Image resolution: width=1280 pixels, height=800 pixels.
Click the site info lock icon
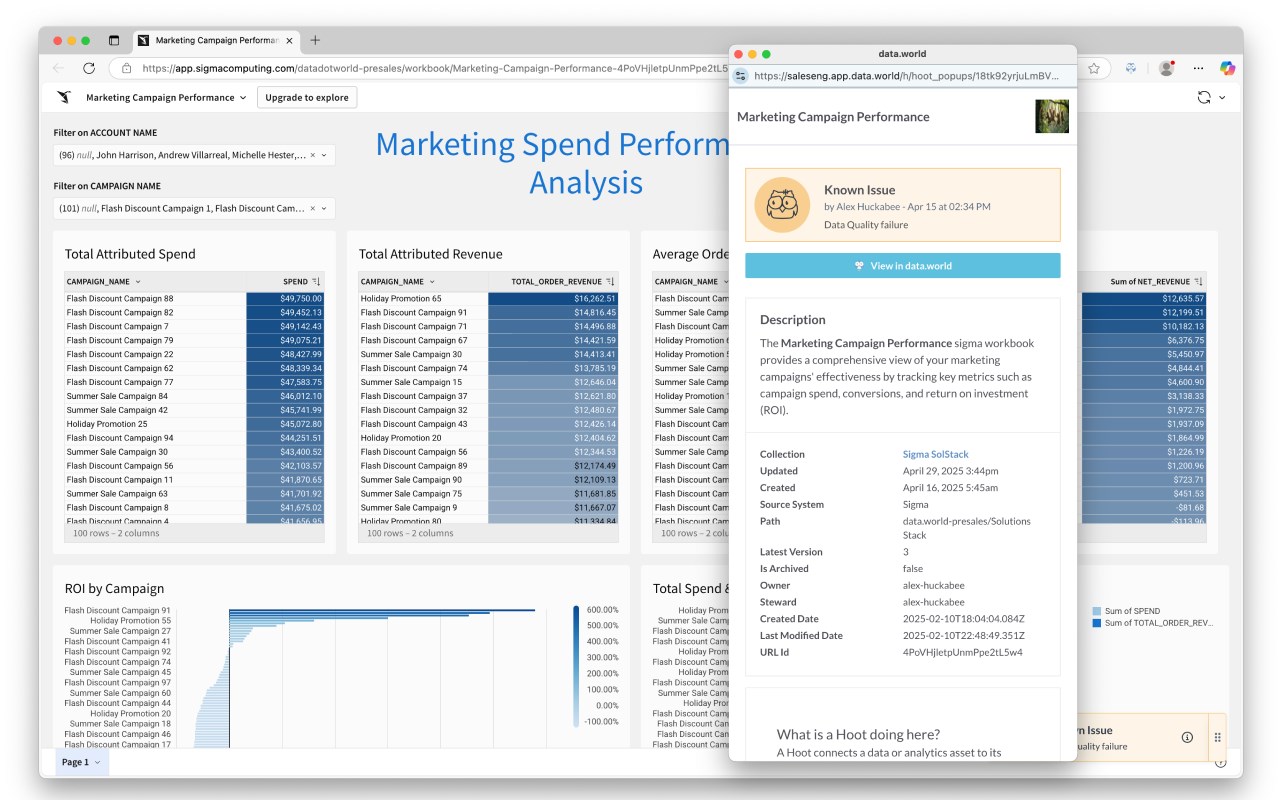click(x=127, y=69)
